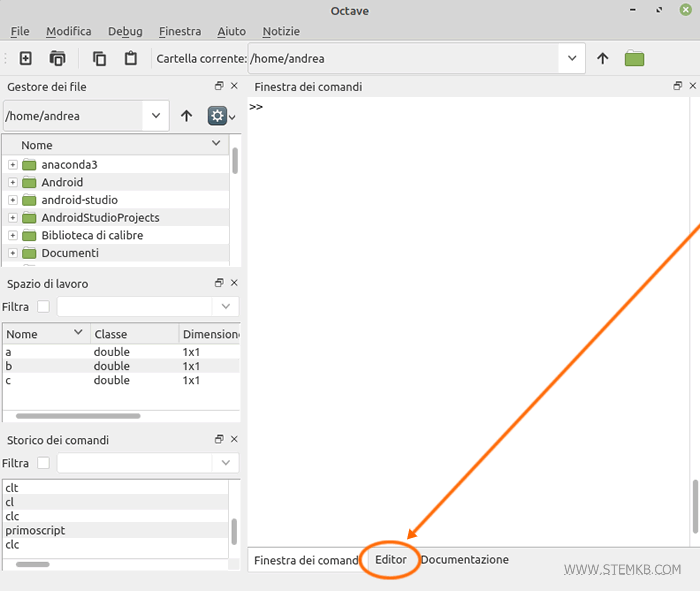Switch to the Documentazione tab

(x=465, y=560)
